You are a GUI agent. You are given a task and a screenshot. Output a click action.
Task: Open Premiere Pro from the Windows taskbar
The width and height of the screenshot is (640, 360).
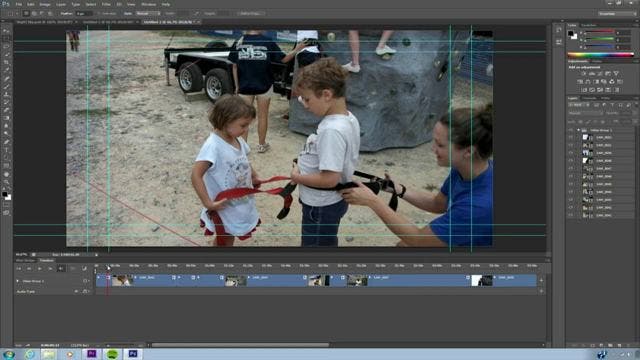91,354
